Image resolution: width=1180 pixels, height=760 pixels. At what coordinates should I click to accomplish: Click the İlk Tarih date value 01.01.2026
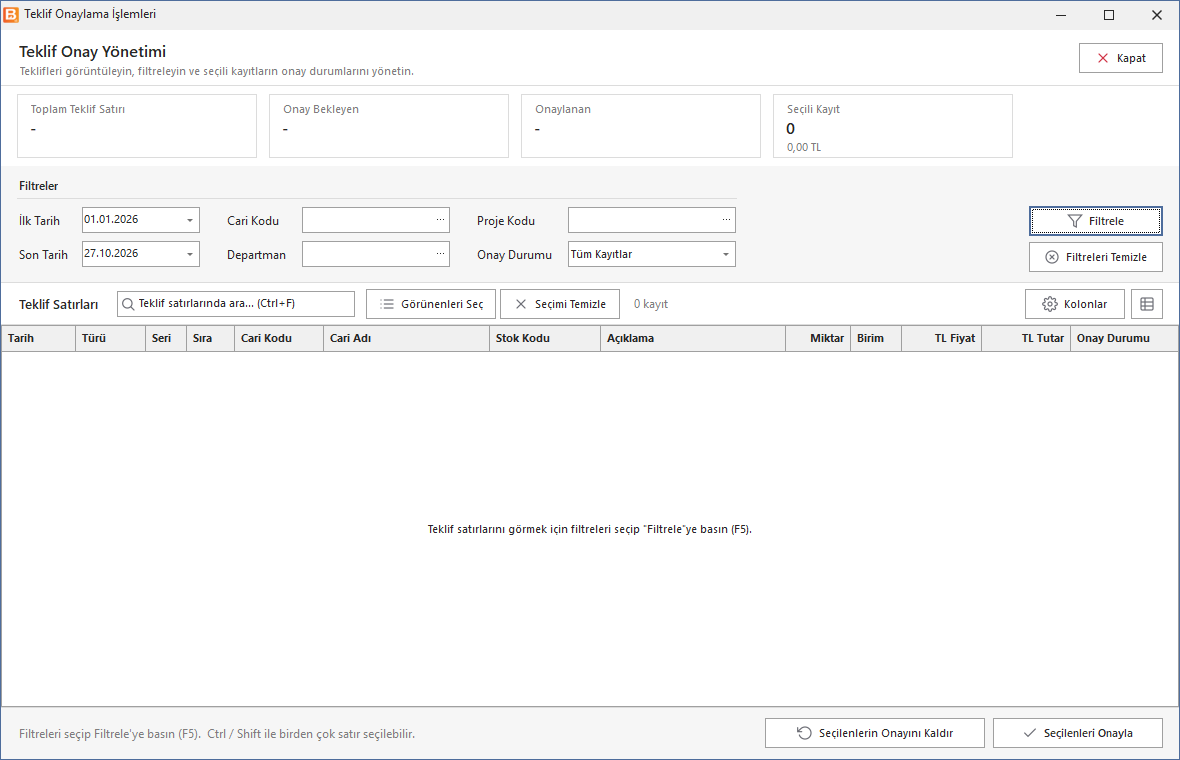111,220
